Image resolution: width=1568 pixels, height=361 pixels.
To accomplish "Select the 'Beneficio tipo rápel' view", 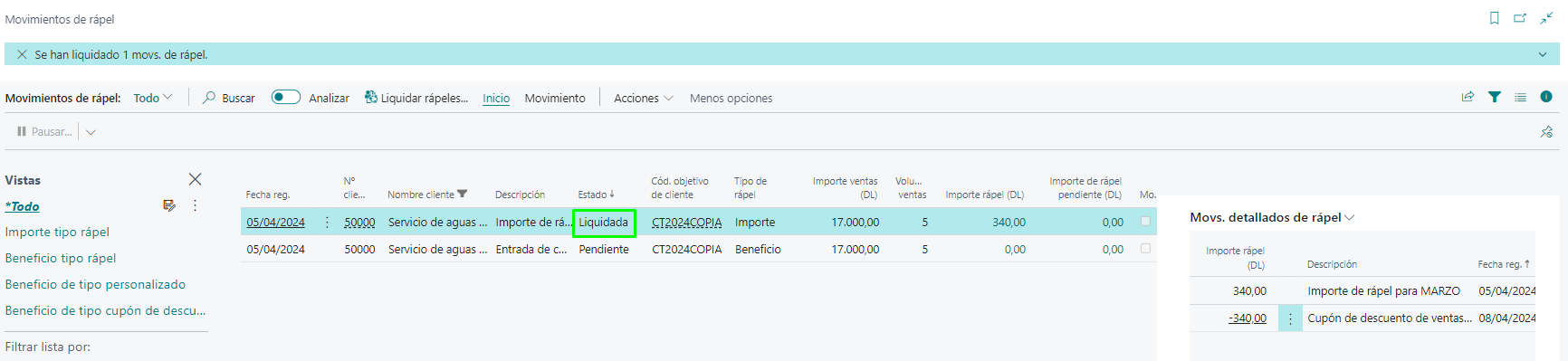I will [61, 258].
